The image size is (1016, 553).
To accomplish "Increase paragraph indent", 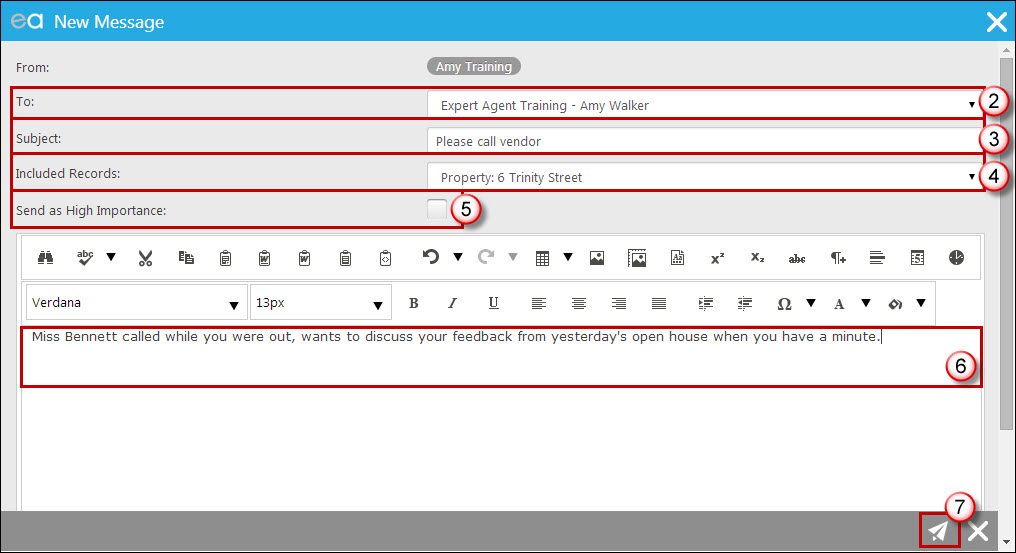I will click(x=706, y=303).
